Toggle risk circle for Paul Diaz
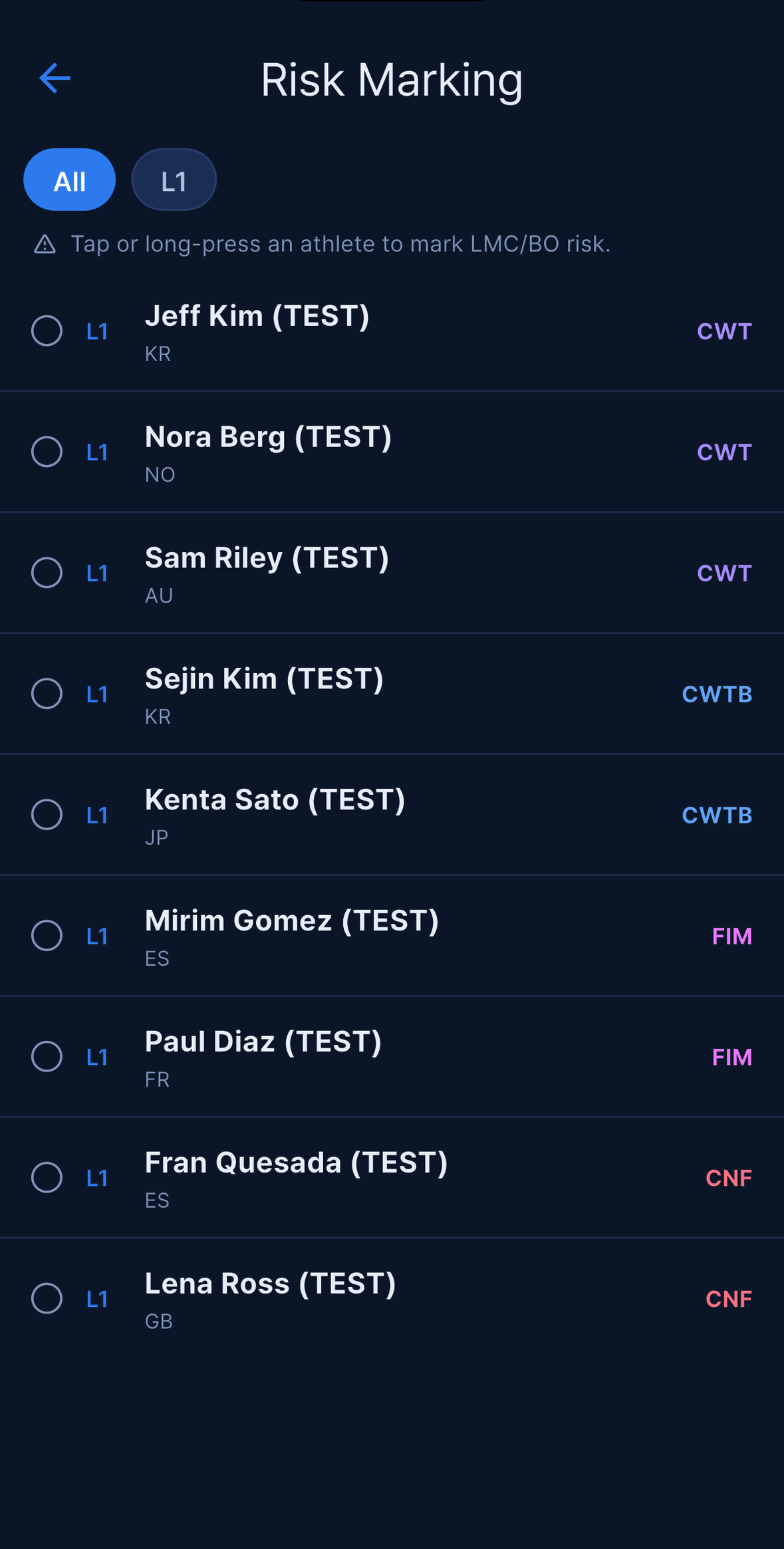Viewport: 784px width, 1549px height. tap(47, 1057)
